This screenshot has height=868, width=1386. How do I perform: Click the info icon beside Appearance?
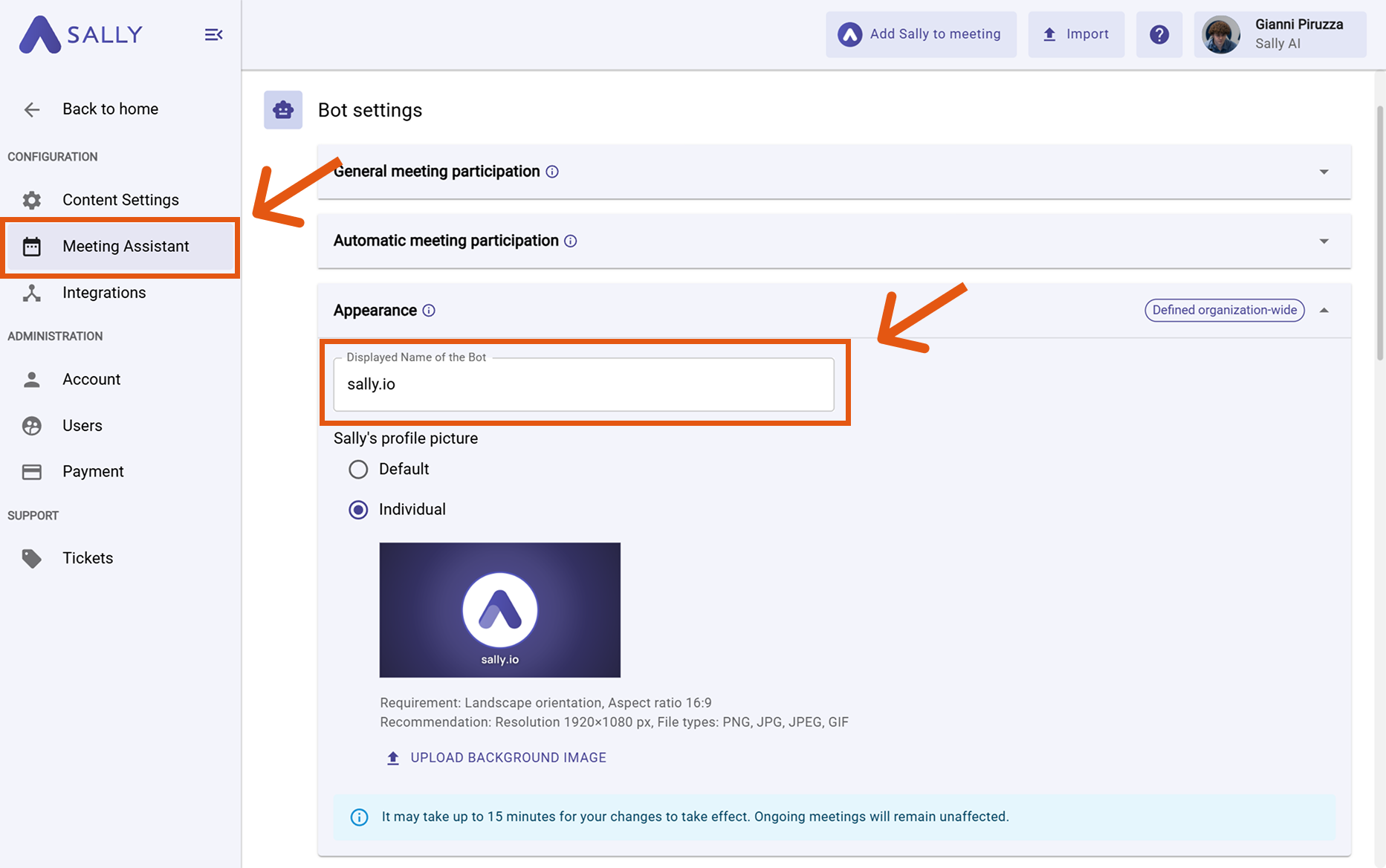429,311
